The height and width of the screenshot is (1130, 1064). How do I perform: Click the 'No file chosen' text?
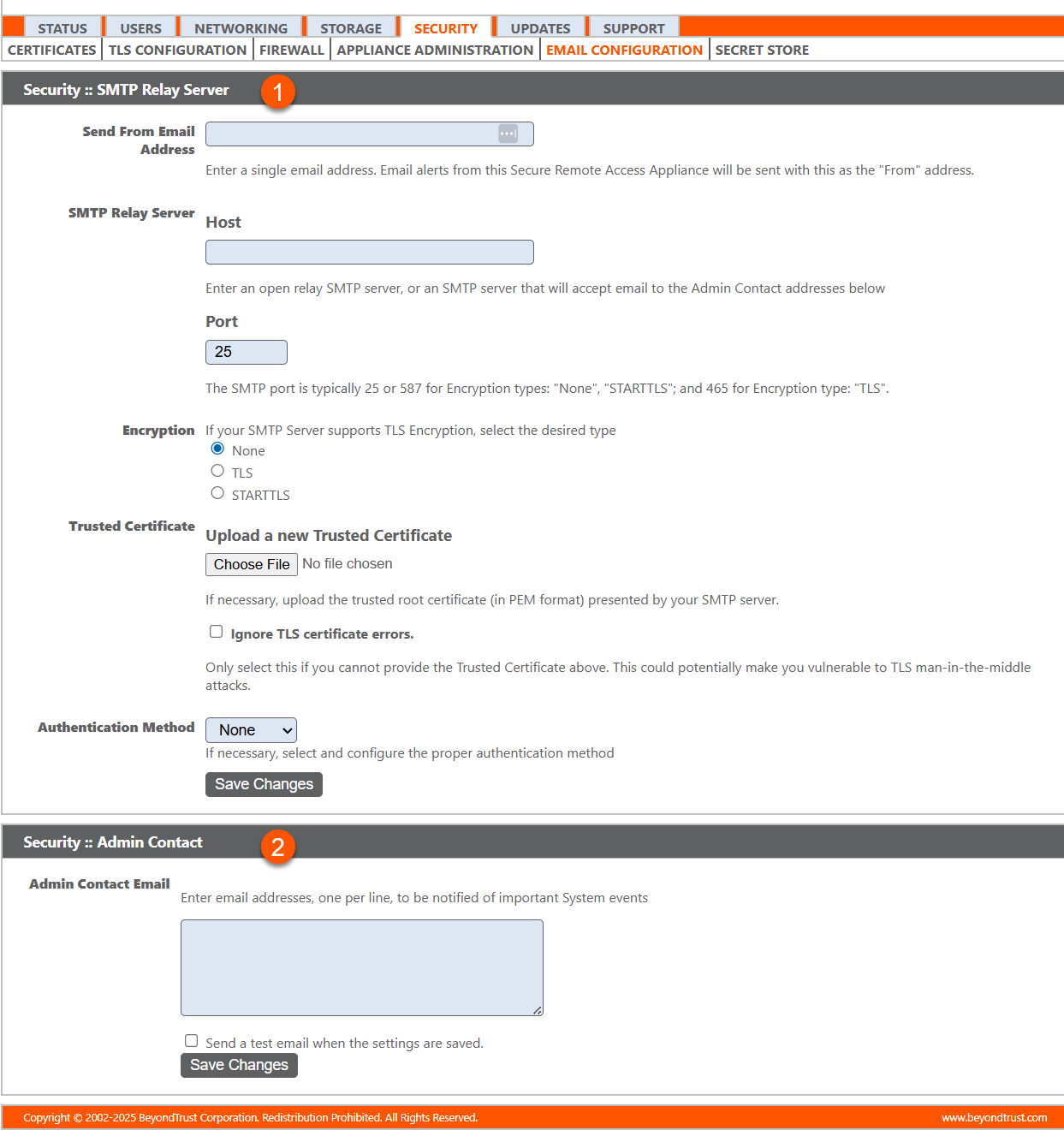pos(348,563)
